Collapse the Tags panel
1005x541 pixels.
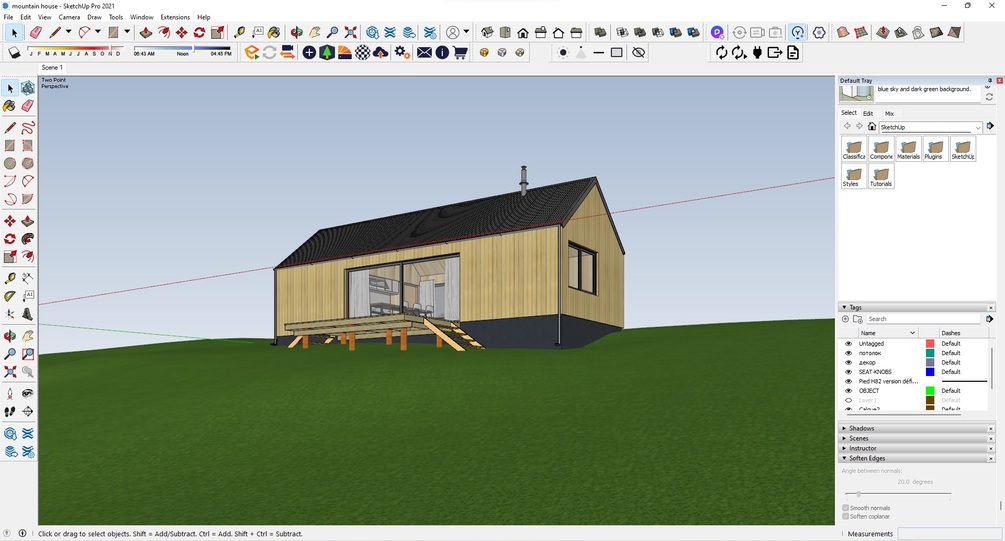tap(844, 307)
